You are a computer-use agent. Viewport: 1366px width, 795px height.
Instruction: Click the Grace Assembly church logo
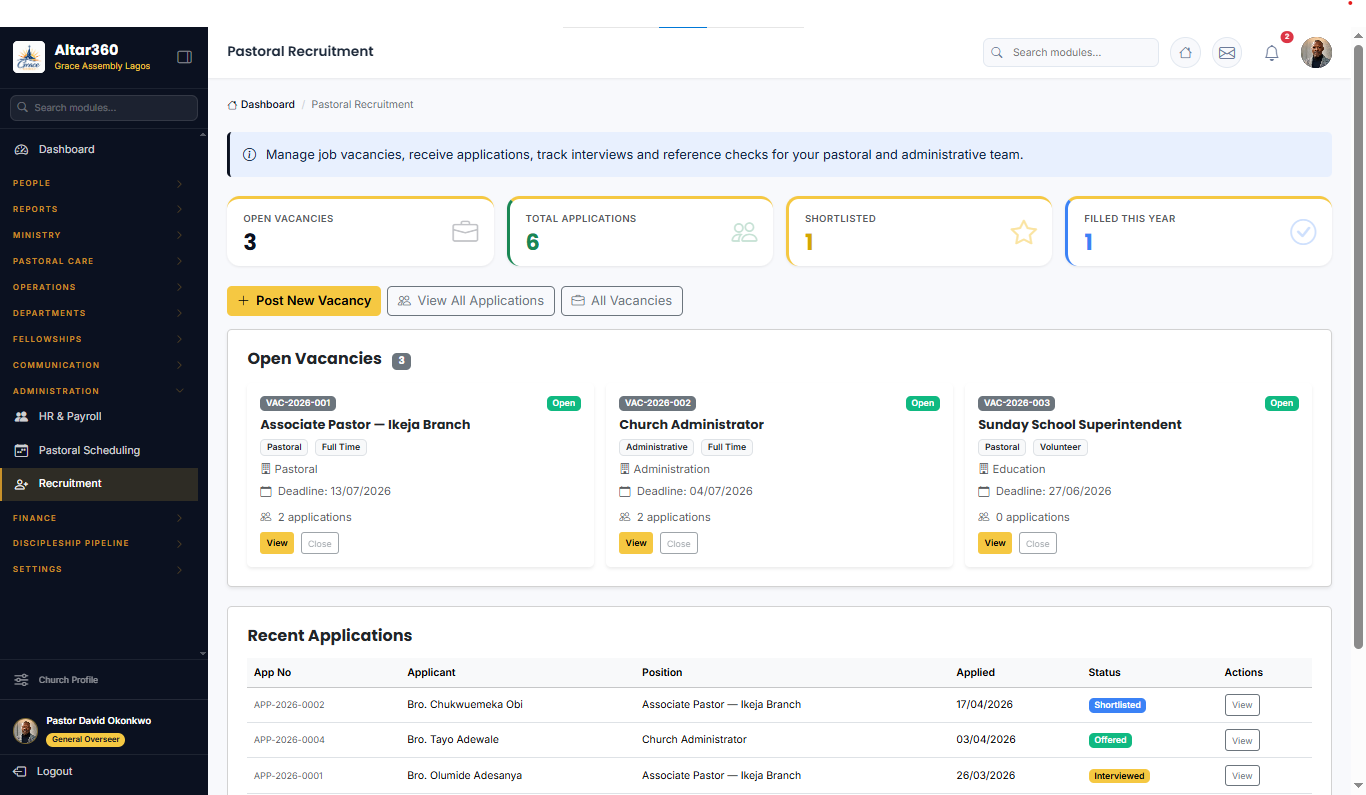(28, 57)
